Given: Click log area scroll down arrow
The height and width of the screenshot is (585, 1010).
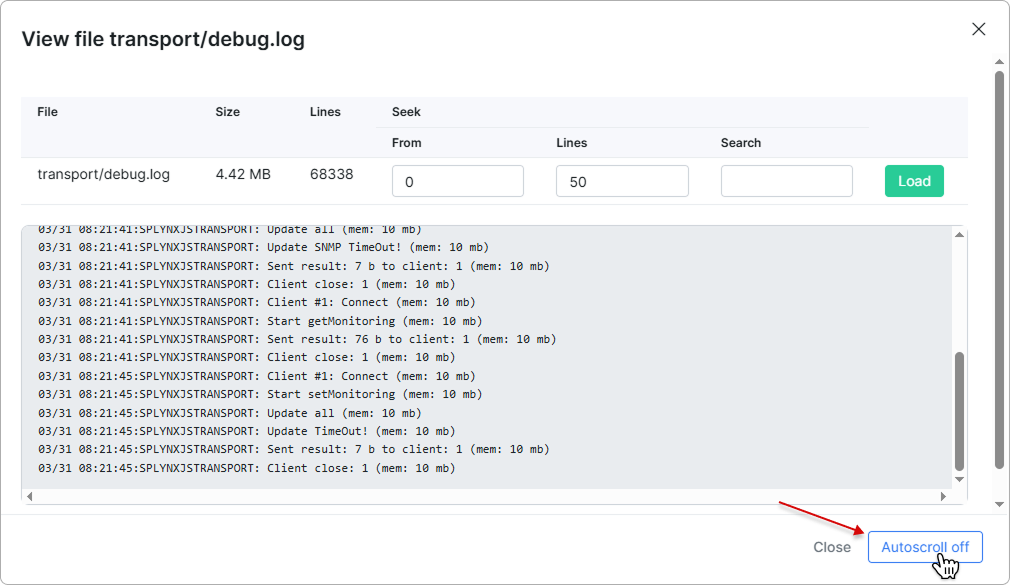Looking at the screenshot, I should tap(959, 479).
